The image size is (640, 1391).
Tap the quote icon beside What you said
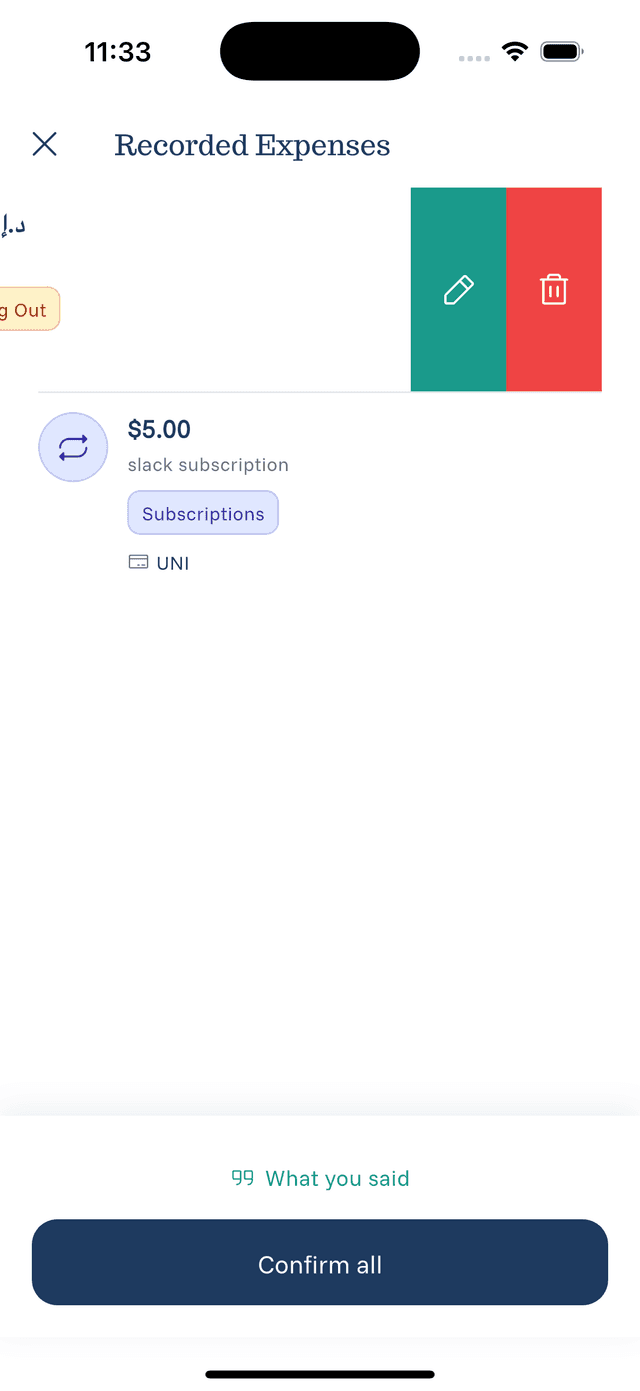[x=243, y=1178]
